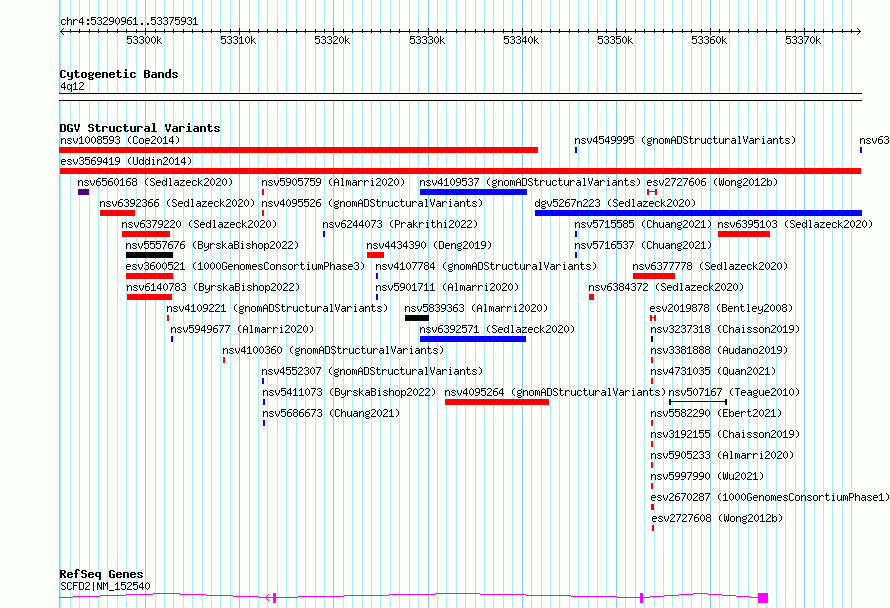Click the long red esv3569419 bar
Viewport: 890px width, 608px height.
click(x=460, y=171)
